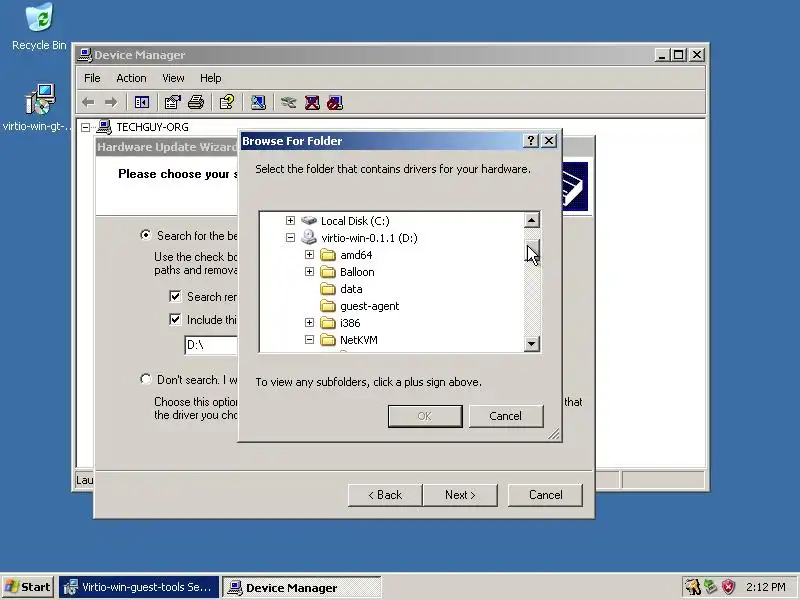Viewport: 800px width, 600px height.
Task: Click the Balloon folder icon
Action: (328, 271)
